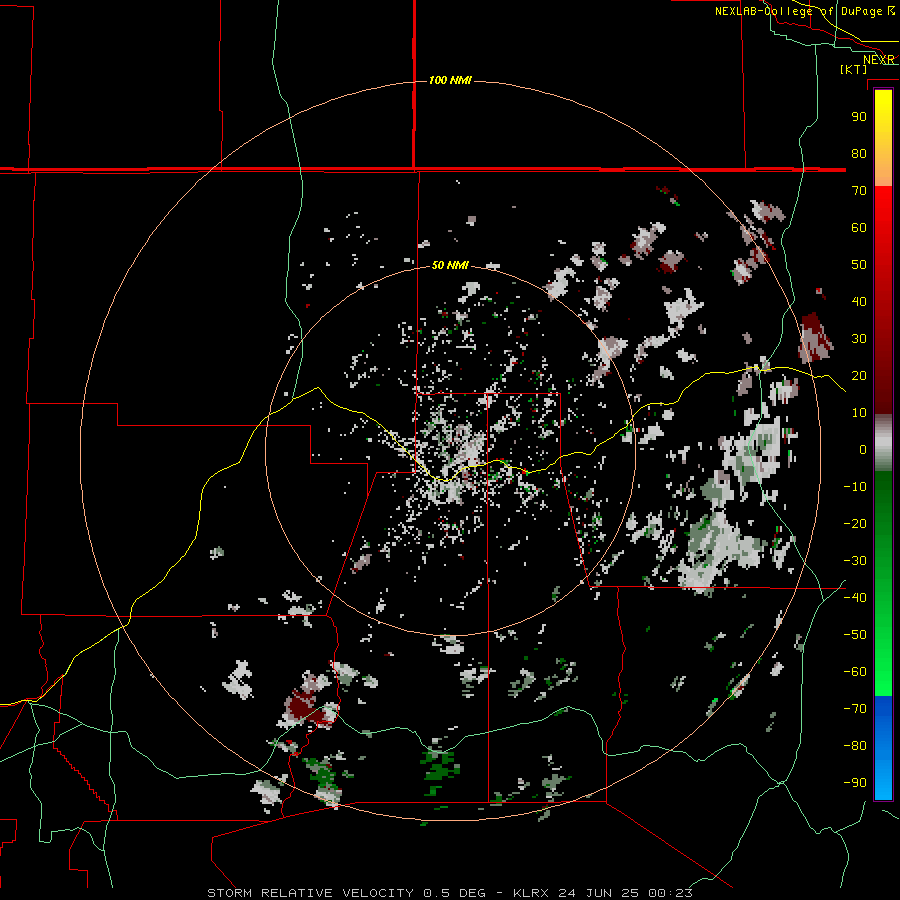
Task: Click the blue bottom segment of color bar
Action: pos(883,748)
